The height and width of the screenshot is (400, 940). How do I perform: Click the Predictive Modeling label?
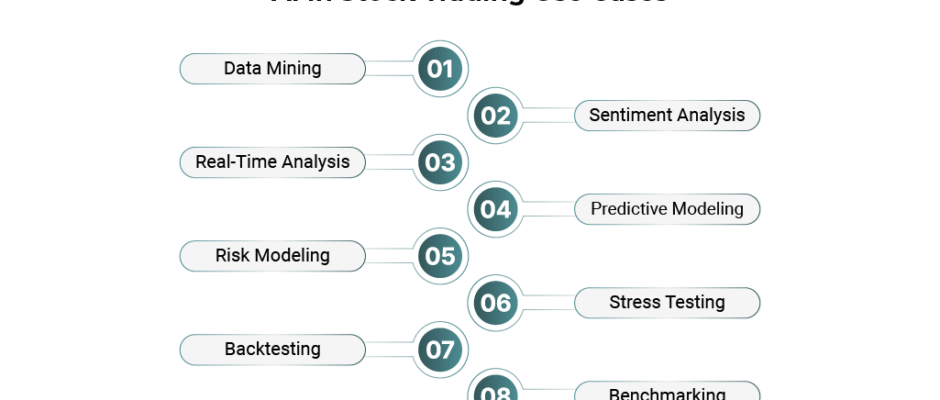point(667,209)
